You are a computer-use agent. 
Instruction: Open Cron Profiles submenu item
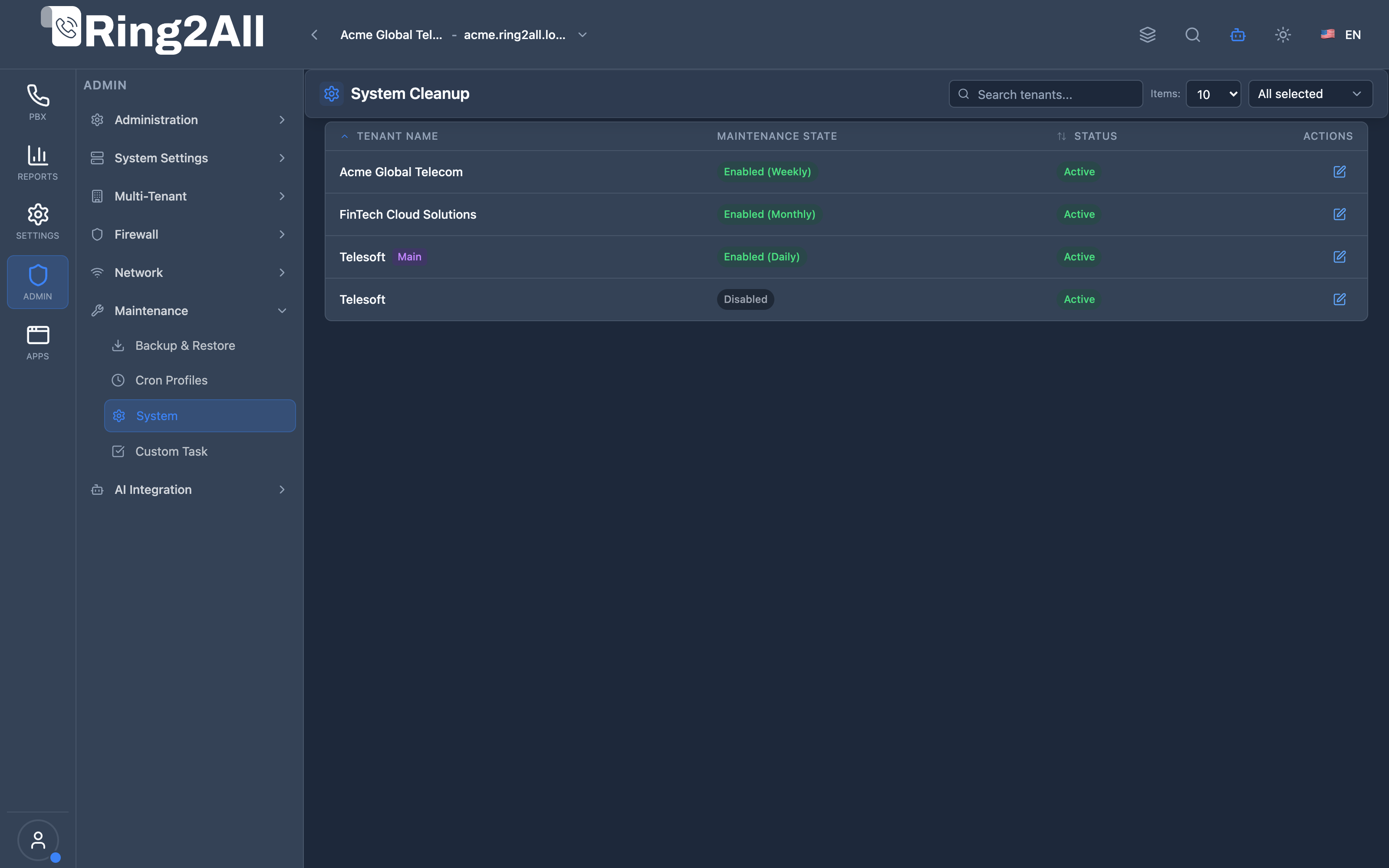point(200,380)
